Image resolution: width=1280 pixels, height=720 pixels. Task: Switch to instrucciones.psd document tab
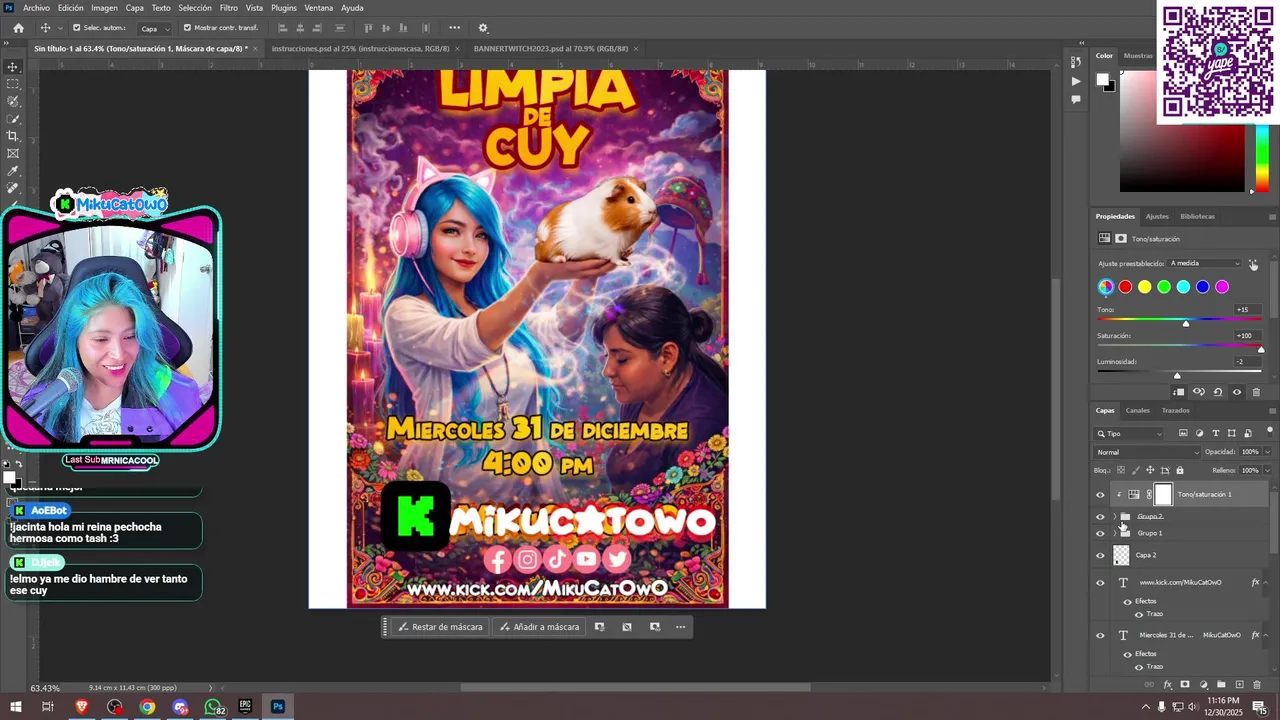[360, 48]
